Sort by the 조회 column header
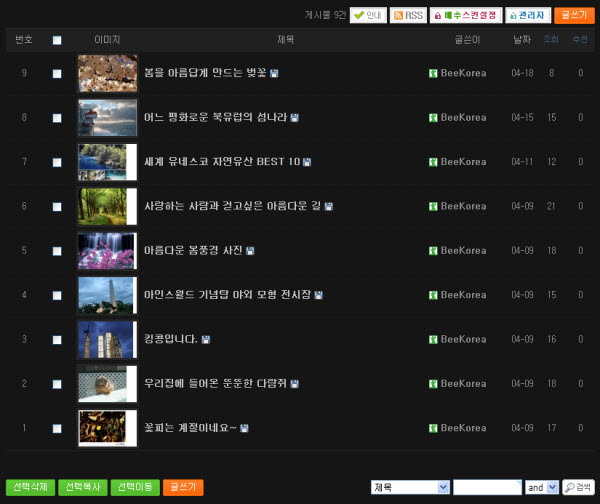Viewport: 600px width, 504px height. point(551,39)
